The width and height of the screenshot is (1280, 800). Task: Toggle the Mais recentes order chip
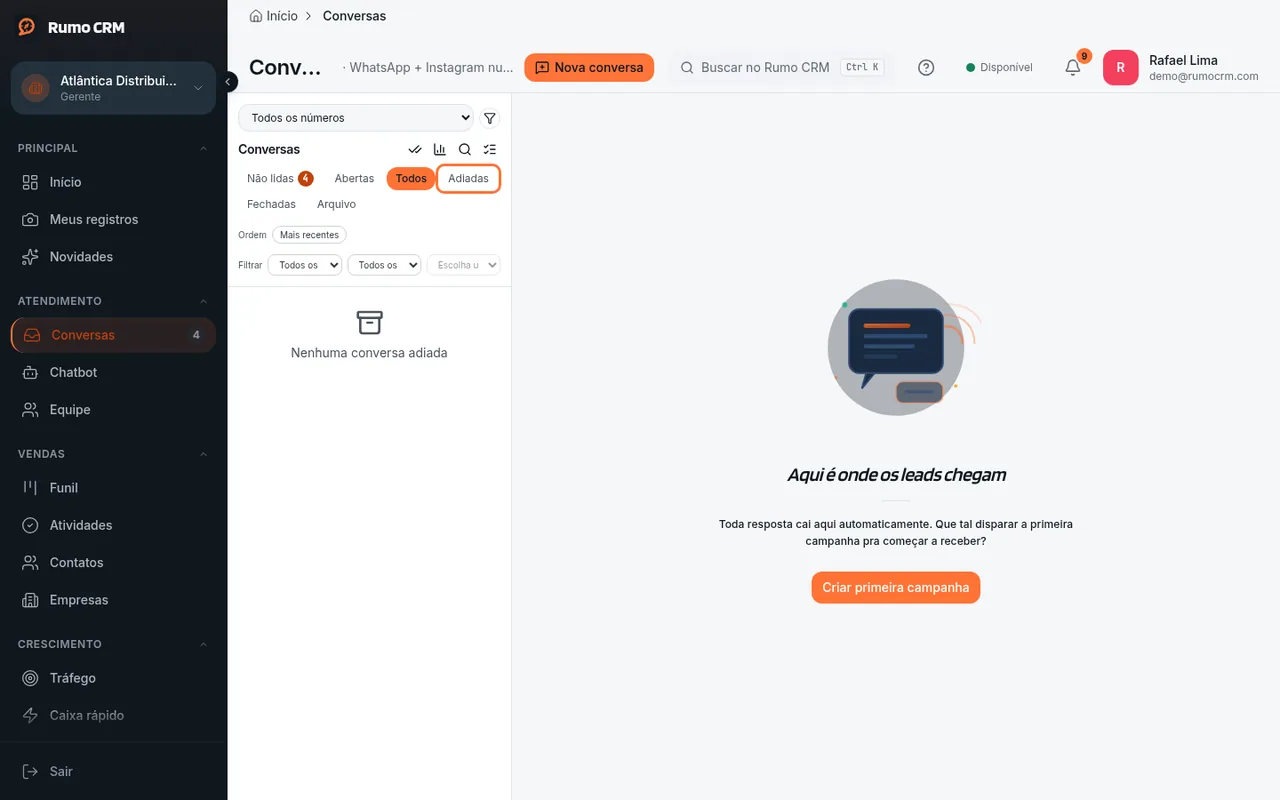(x=309, y=235)
